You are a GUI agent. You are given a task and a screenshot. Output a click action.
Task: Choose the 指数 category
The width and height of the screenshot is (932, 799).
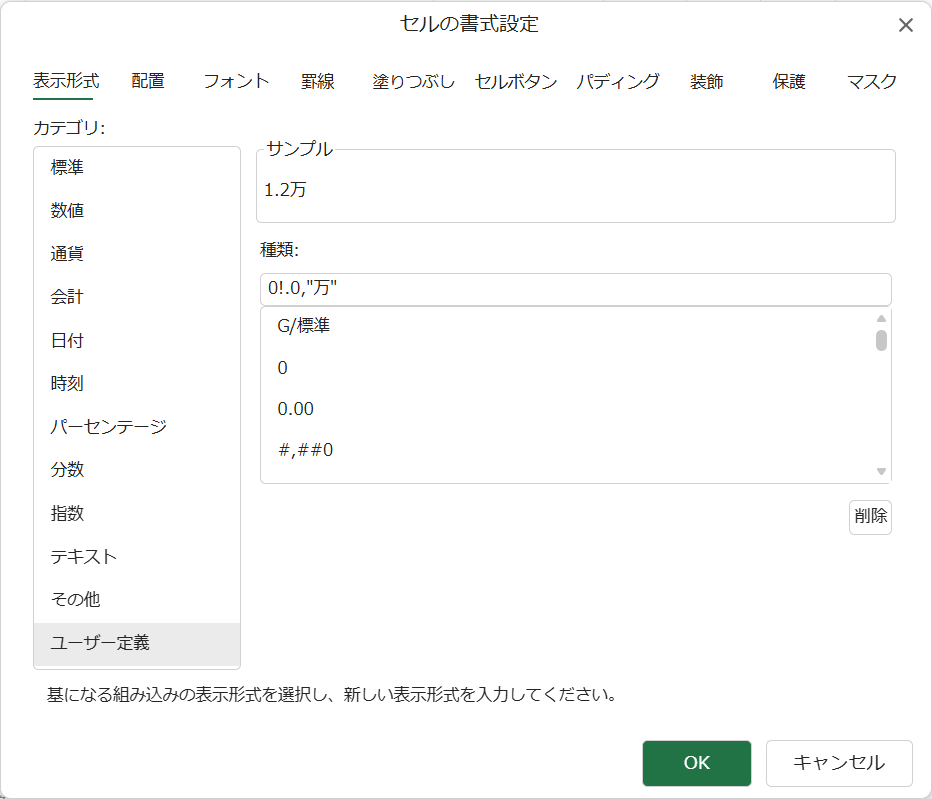pyautogui.click(x=137, y=513)
